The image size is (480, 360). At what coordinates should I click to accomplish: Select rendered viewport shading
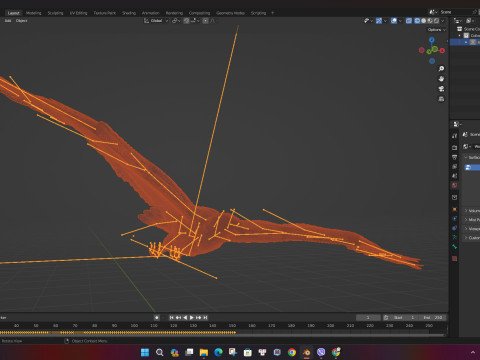coord(436,21)
